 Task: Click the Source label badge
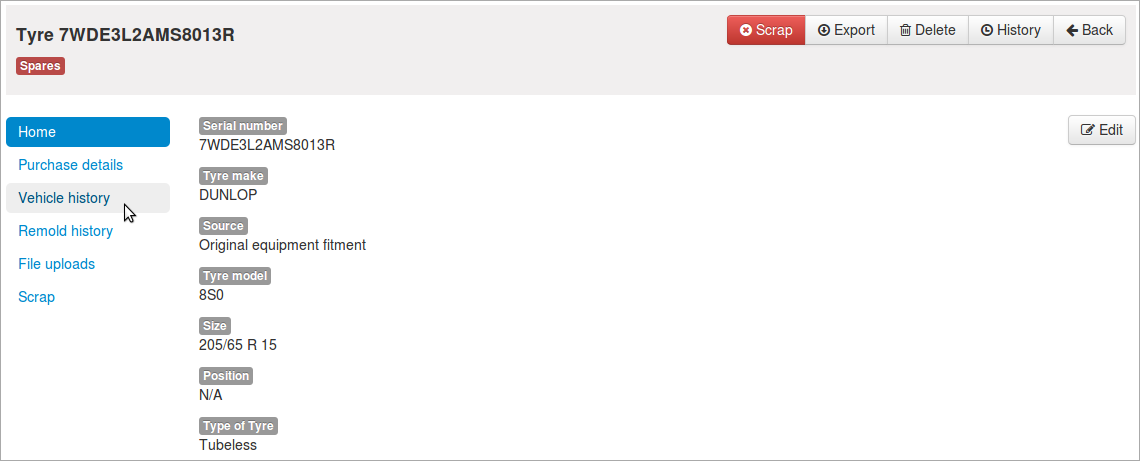[x=223, y=226]
